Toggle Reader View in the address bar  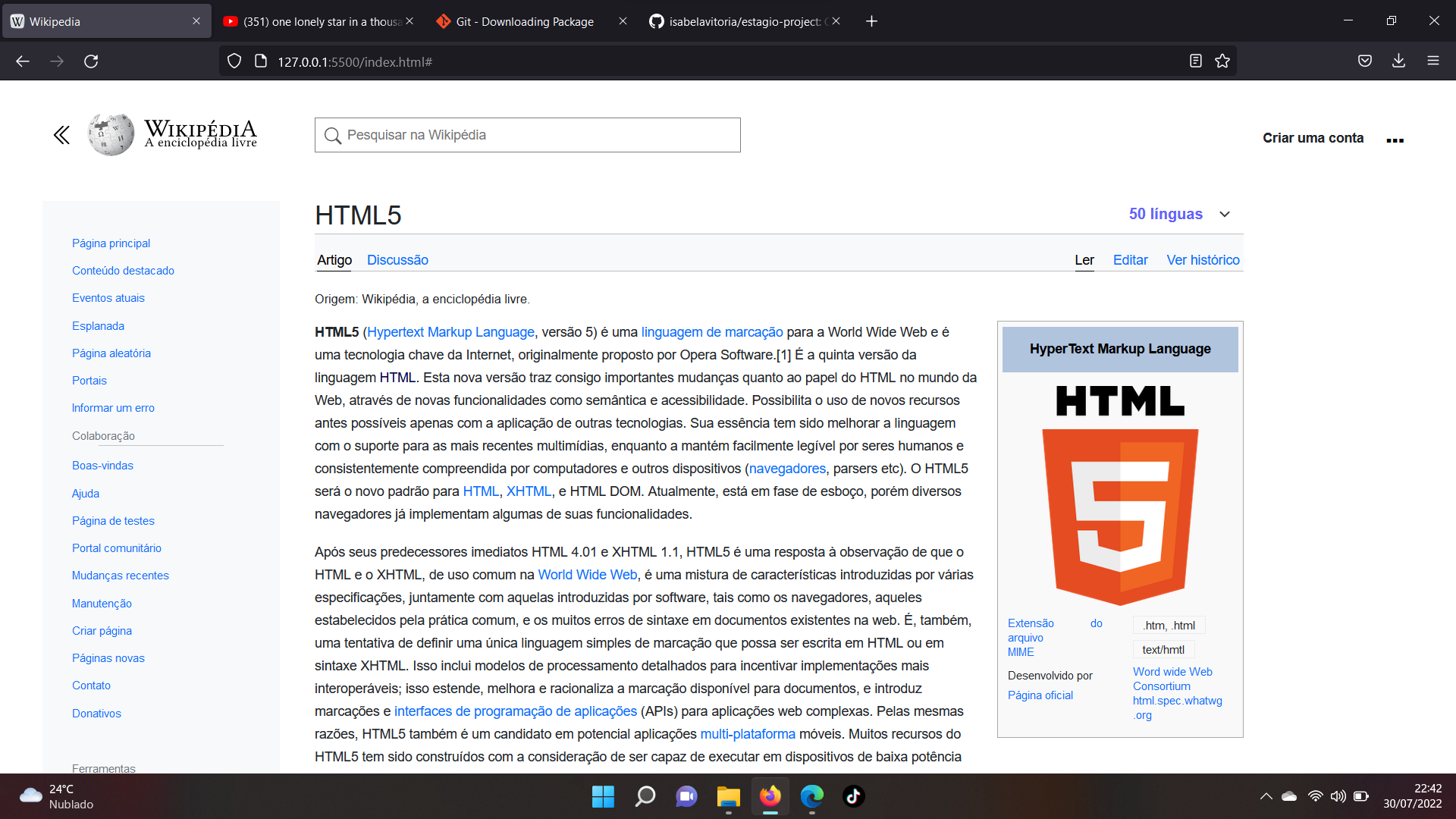tap(1197, 61)
